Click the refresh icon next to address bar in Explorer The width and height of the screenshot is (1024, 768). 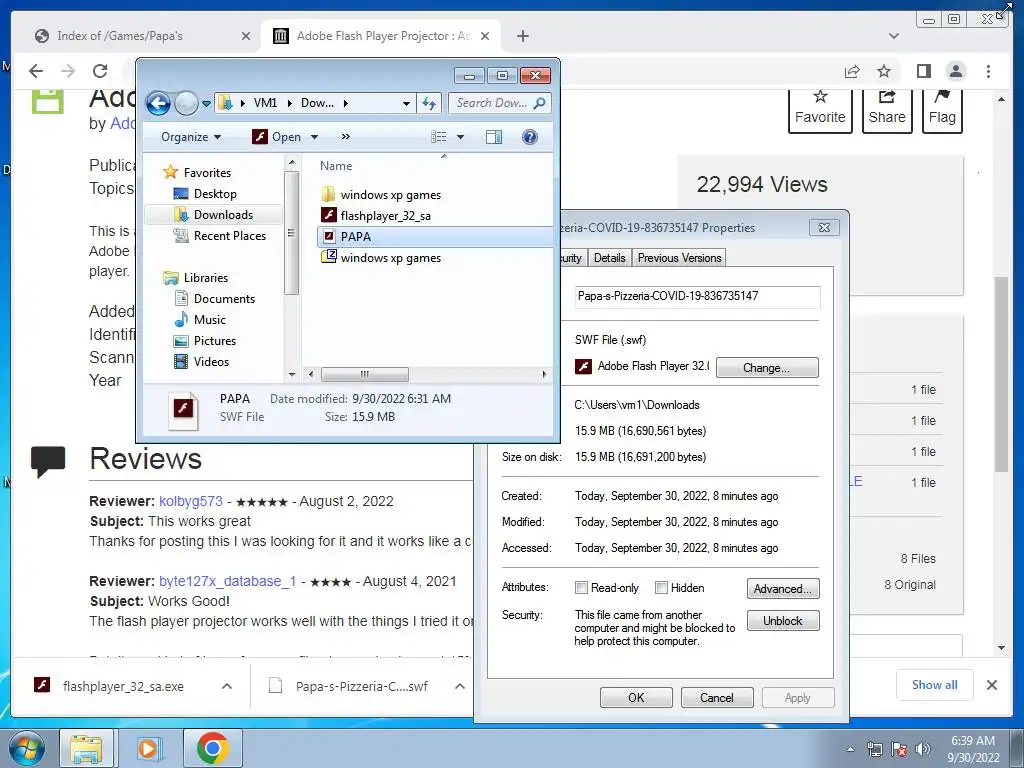coord(429,103)
